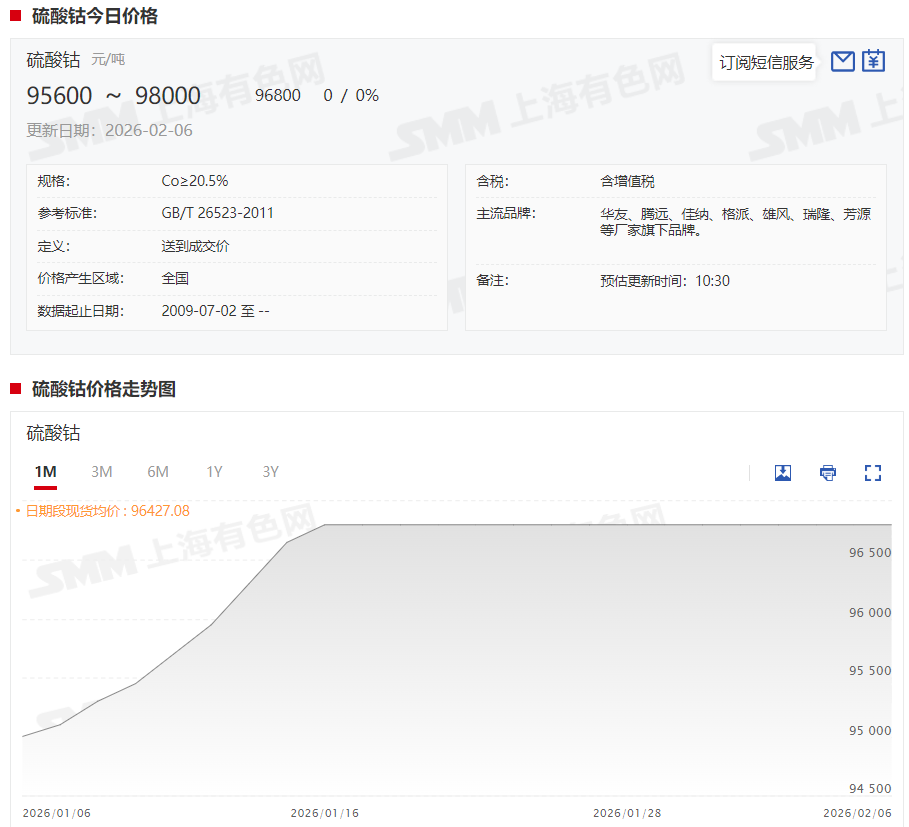Click the 更新日期 2026-02-06 text
The image size is (909, 827).
point(109,130)
